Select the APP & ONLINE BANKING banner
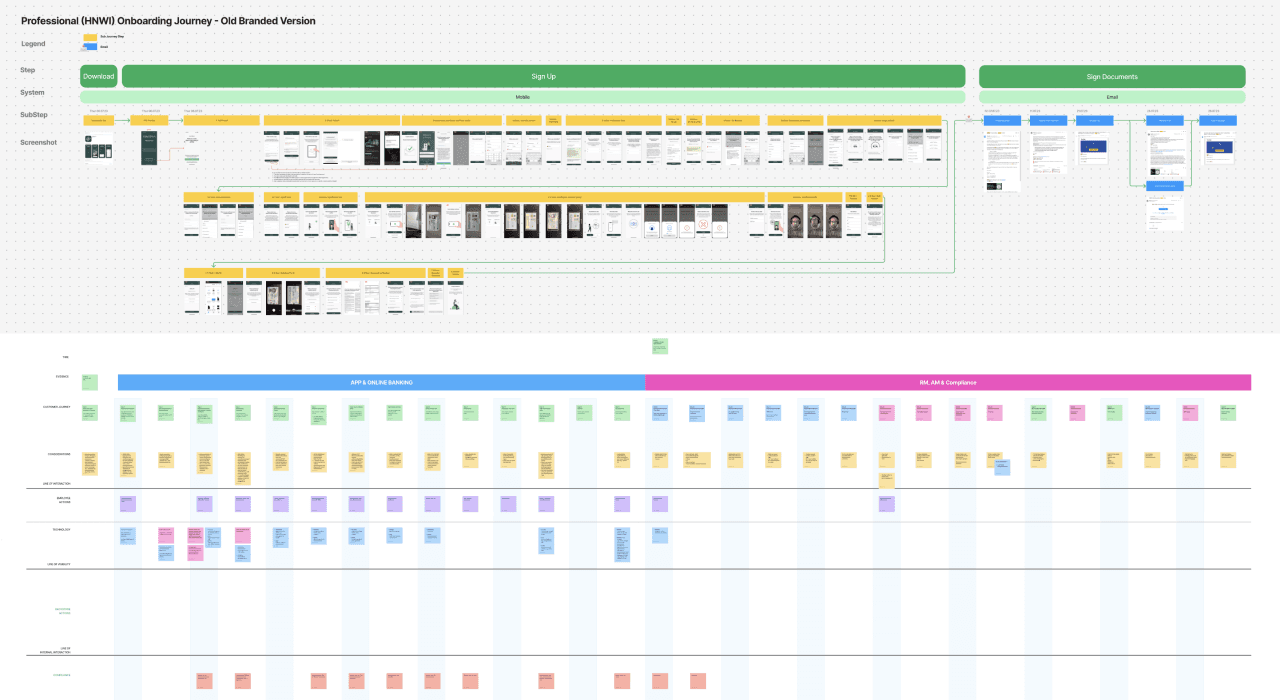This screenshot has width=1280, height=700. [x=382, y=382]
